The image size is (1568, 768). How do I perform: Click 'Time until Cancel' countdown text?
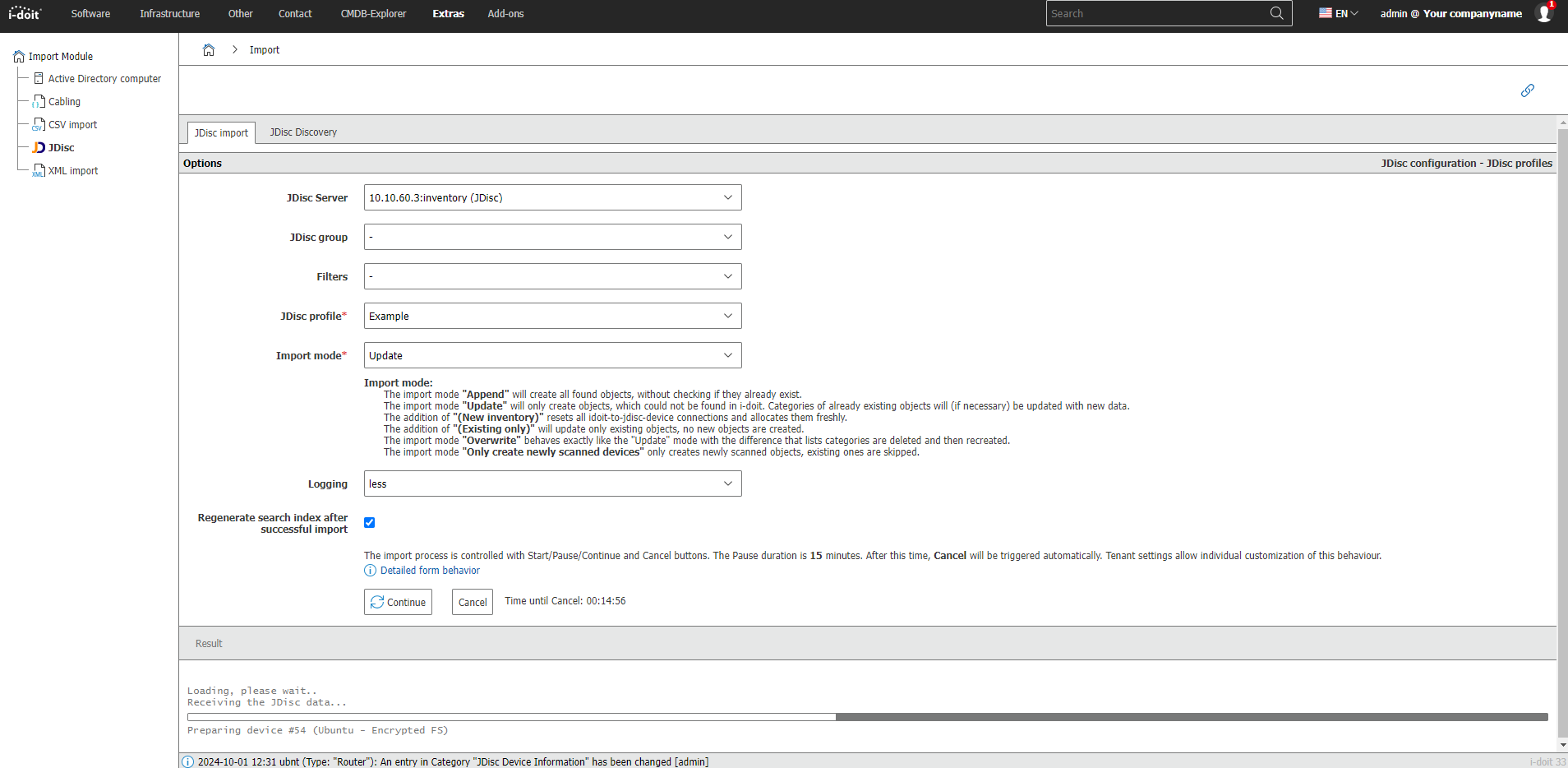(x=565, y=601)
